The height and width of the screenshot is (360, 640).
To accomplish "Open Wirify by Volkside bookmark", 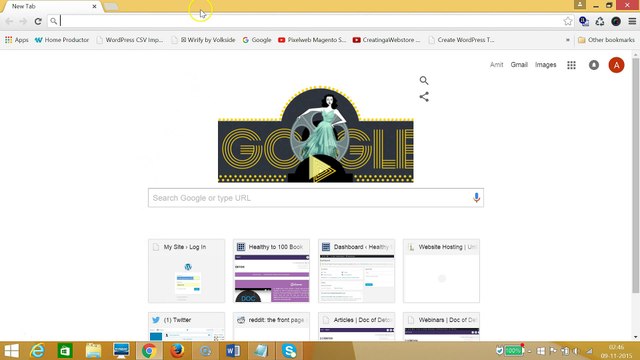I will coord(203,40).
